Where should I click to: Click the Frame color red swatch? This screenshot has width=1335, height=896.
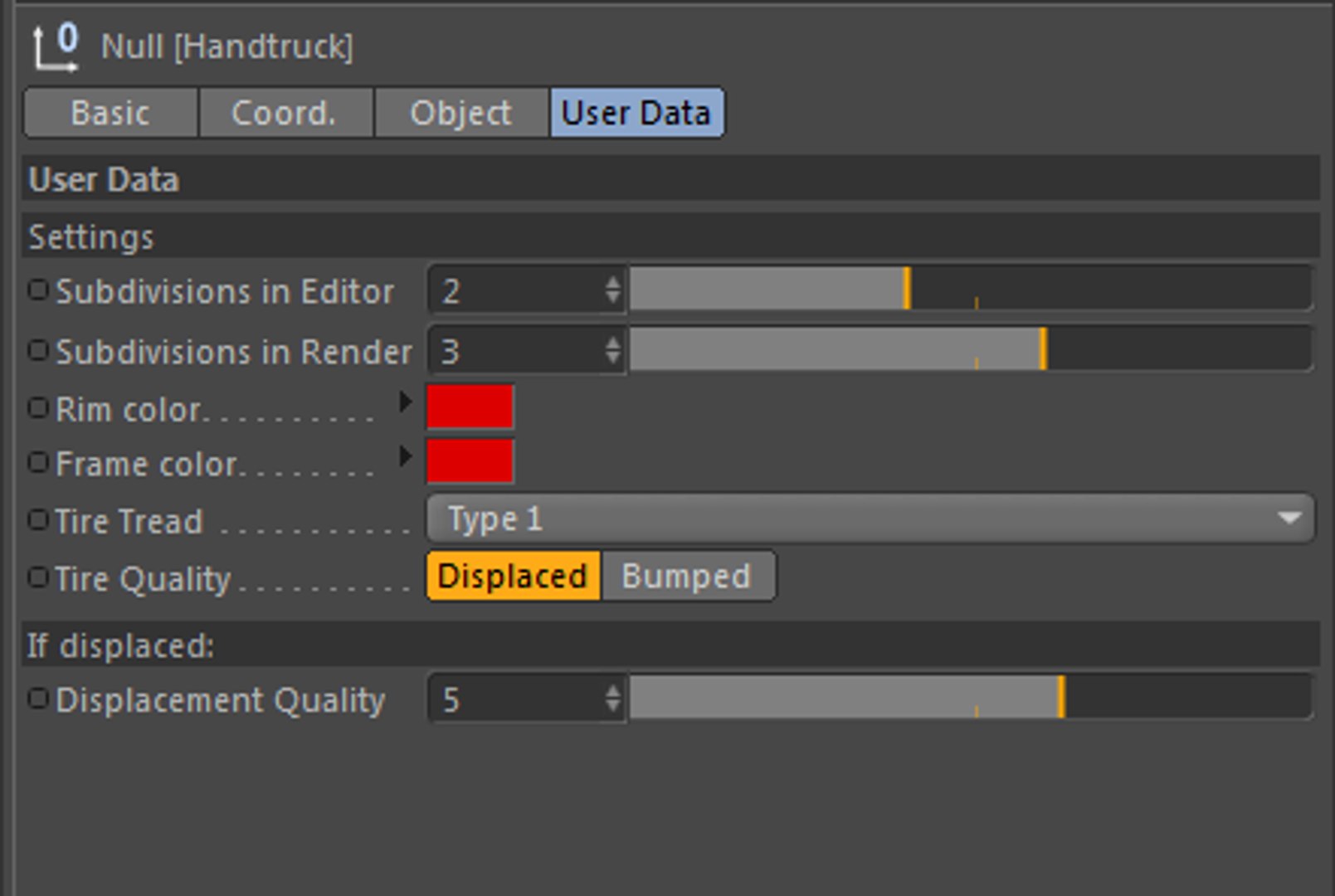[470, 461]
